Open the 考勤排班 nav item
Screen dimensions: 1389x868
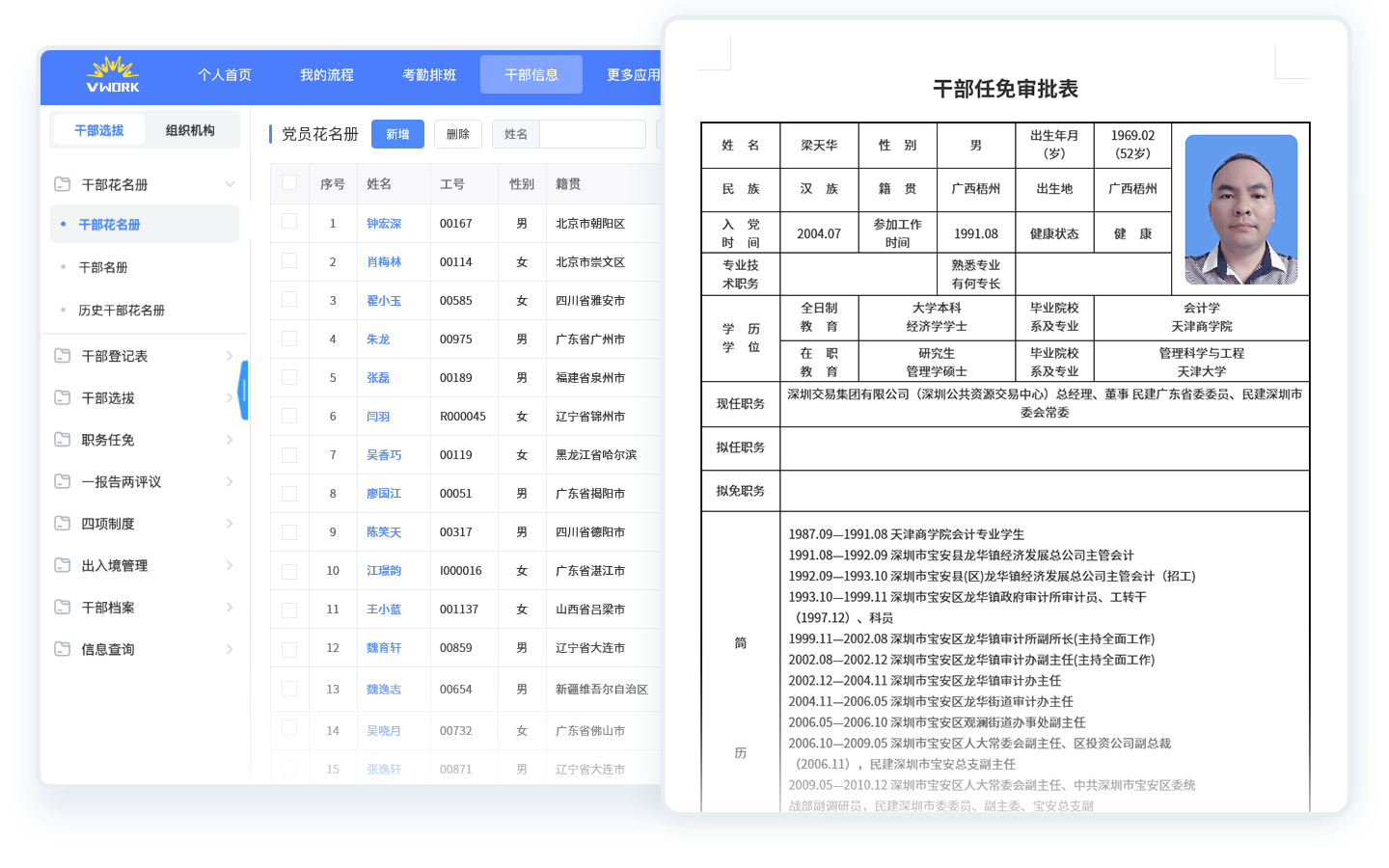429,74
